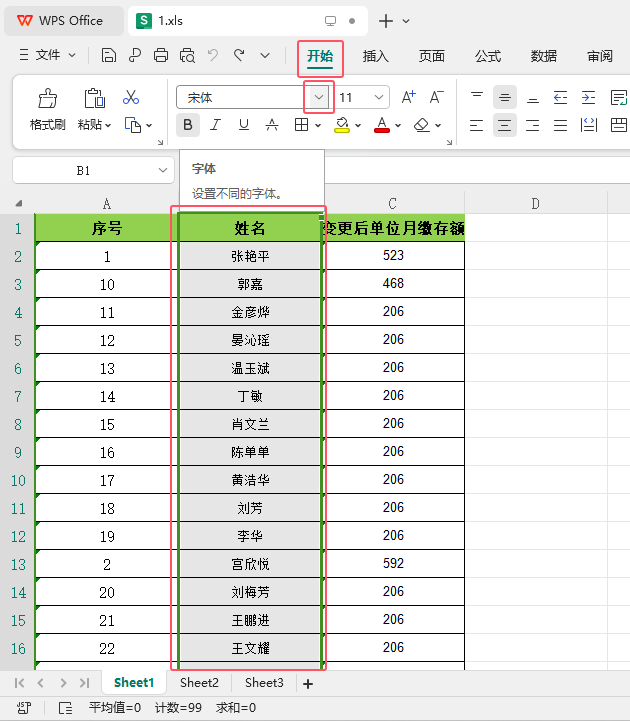Image resolution: width=630 pixels, height=721 pixels.
Task: Toggle Underline formatting
Action: pos(244,125)
